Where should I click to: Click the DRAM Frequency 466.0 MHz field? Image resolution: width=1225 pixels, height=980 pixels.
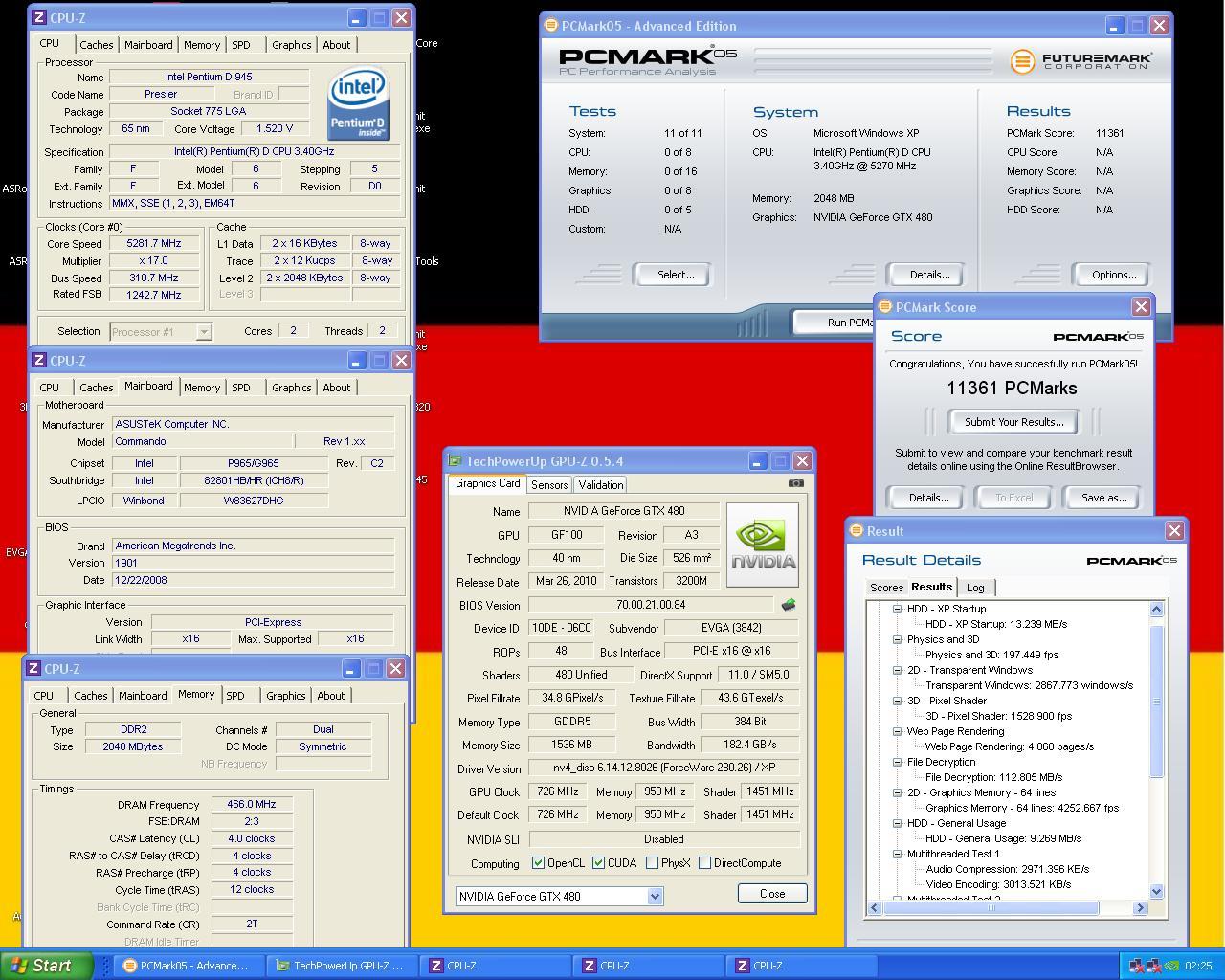252,805
